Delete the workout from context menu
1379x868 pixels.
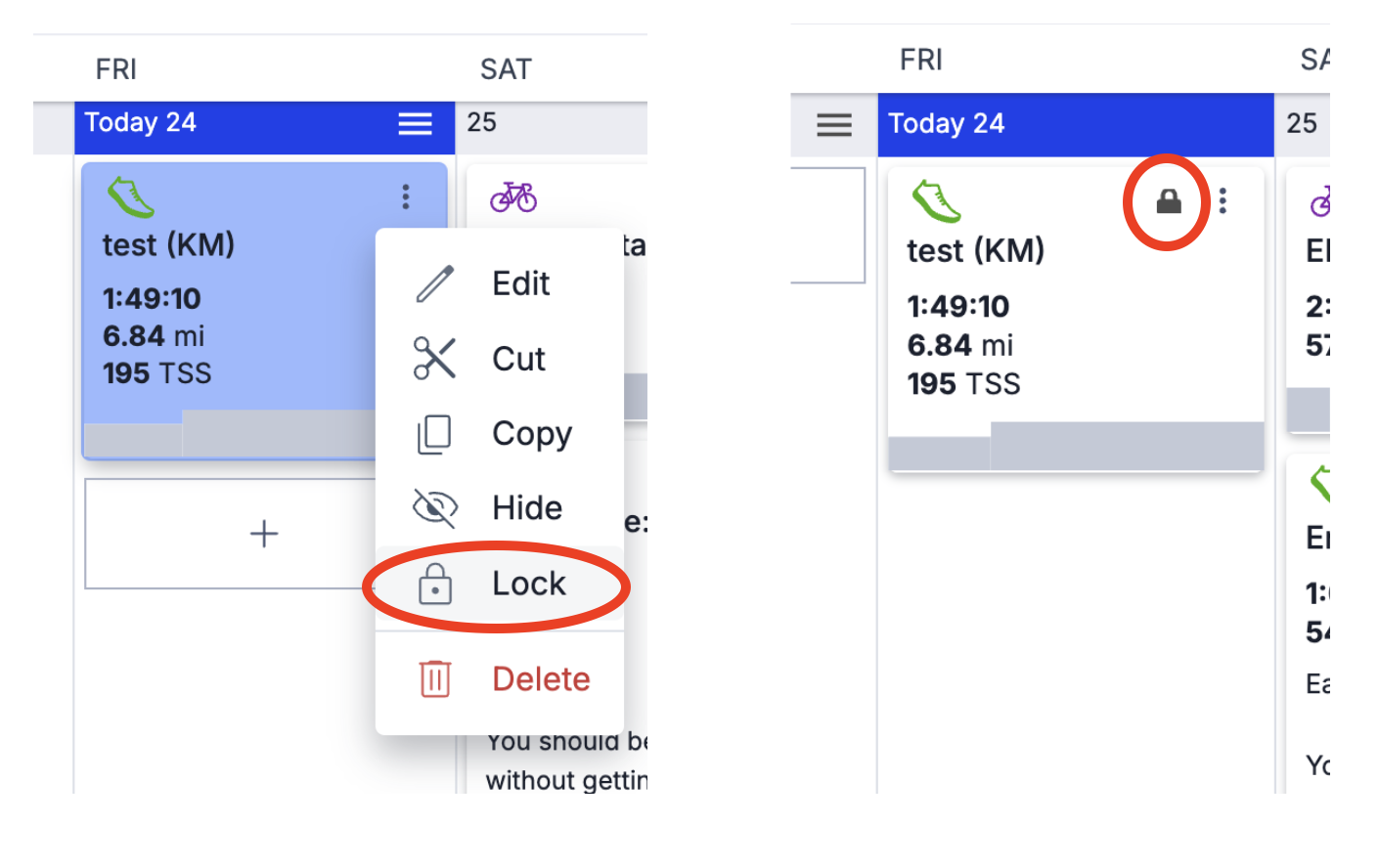[x=540, y=679]
